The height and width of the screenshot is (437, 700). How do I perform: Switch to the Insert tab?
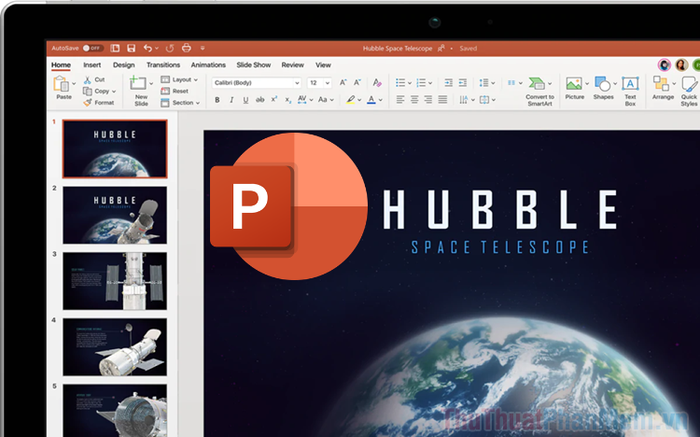92,65
